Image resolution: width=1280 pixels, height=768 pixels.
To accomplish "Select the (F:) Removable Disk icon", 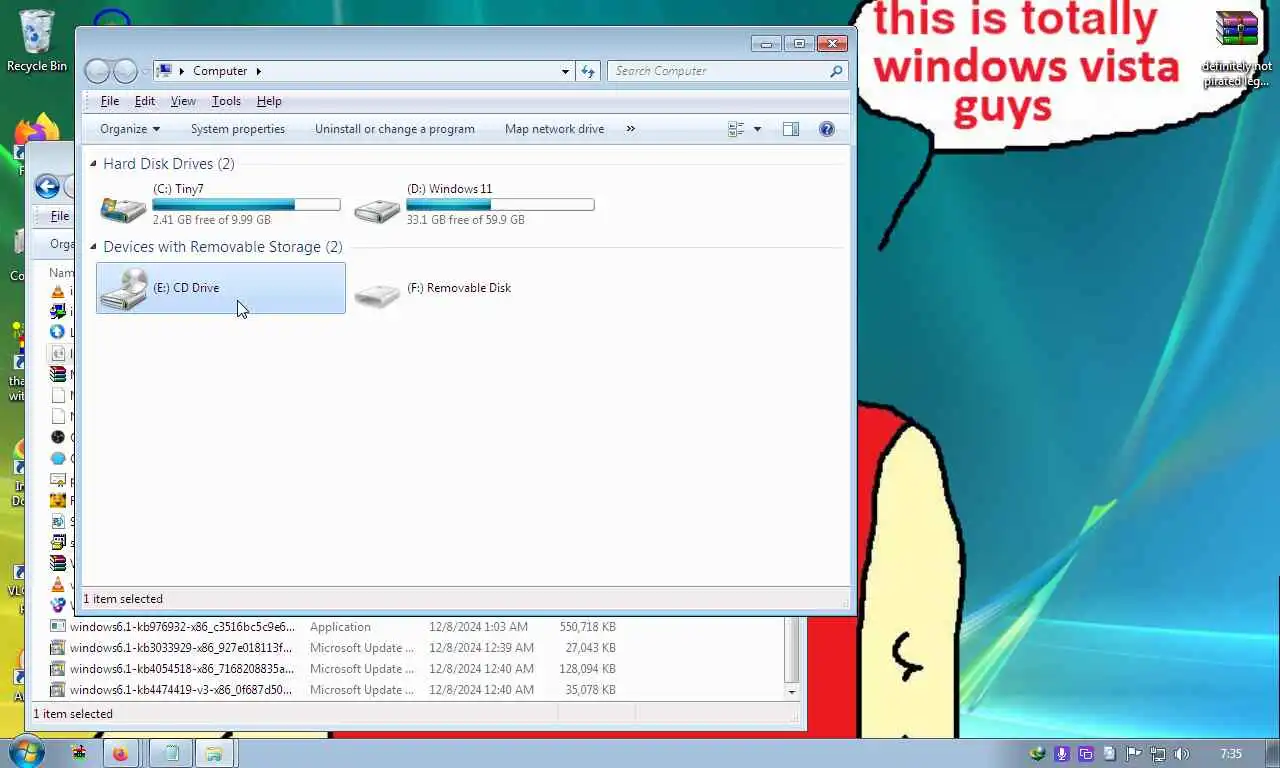I will (x=377, y=293).
